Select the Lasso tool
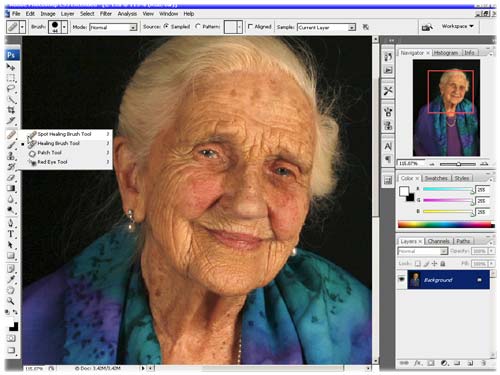This screenshot has height=375, width=500. coord(11,89)
